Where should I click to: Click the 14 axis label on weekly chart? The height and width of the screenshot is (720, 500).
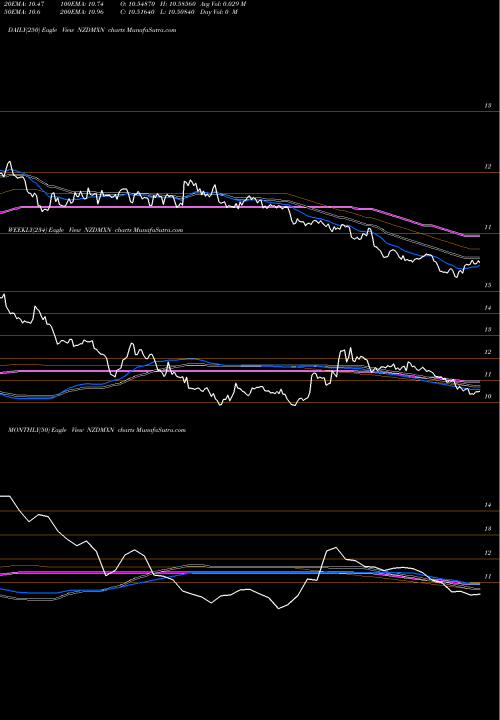(488, 308)
